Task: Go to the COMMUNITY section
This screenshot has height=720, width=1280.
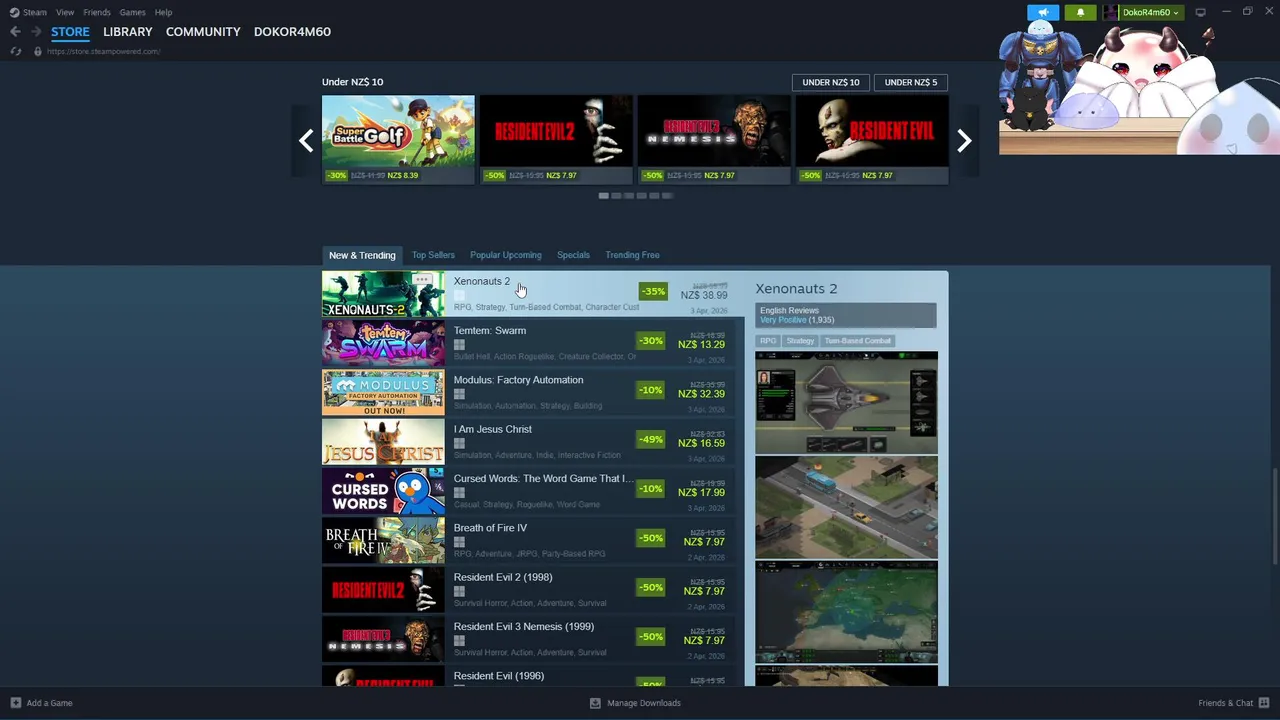Action: [203, 32]
